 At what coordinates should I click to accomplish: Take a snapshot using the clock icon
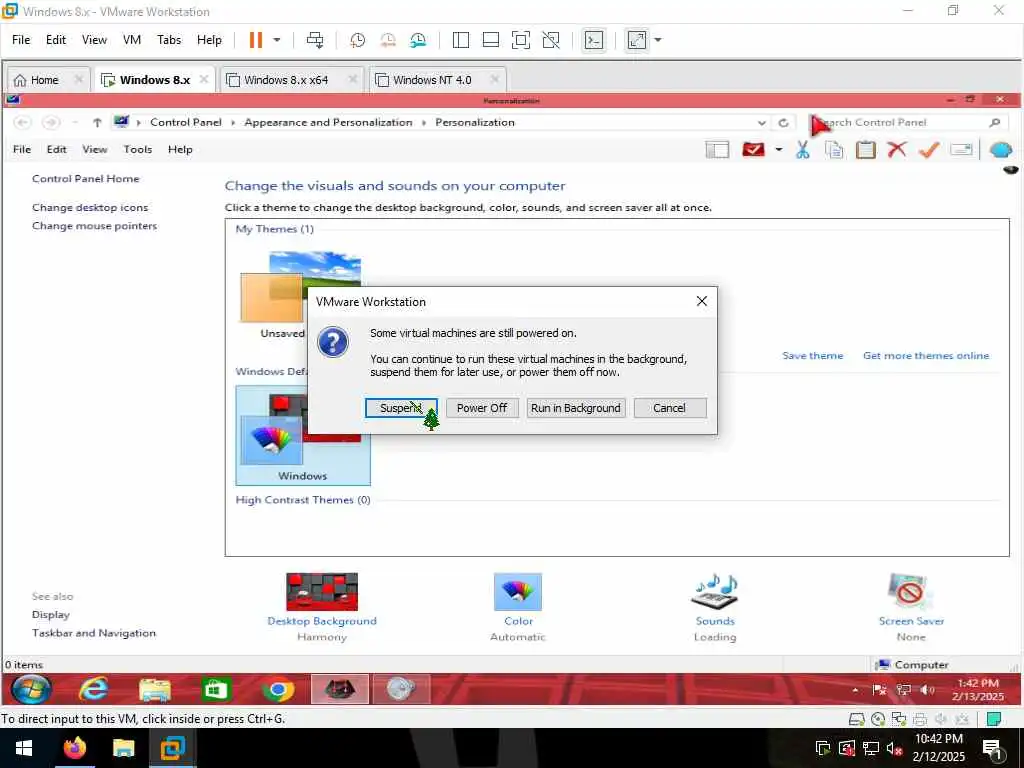(x=357, y=40)
